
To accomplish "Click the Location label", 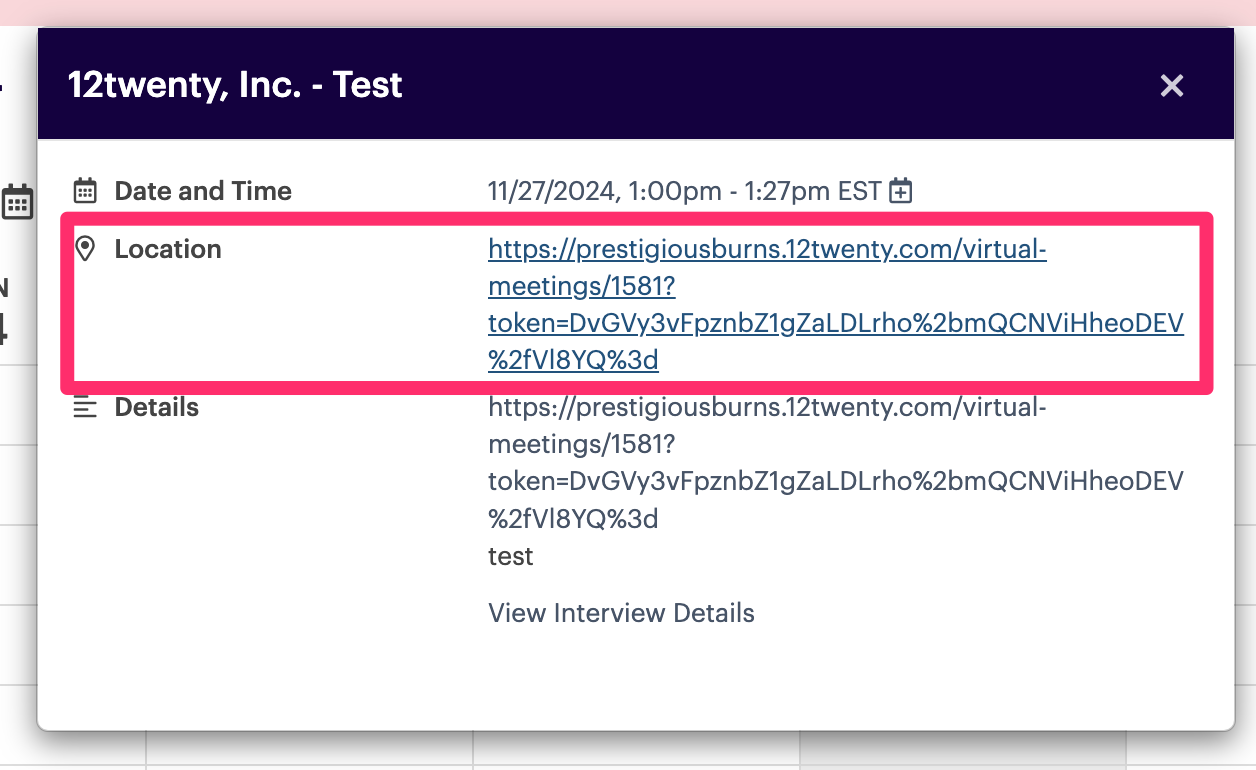I will point(168,249).
